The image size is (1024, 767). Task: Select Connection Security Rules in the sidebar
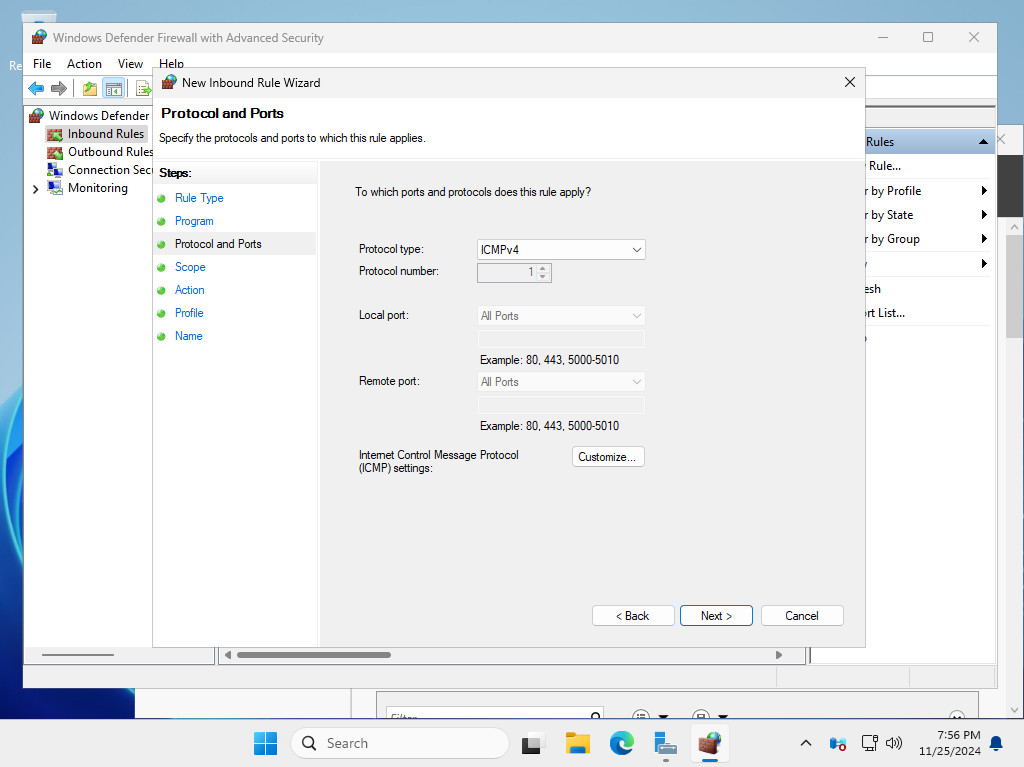tap(110, 169)
